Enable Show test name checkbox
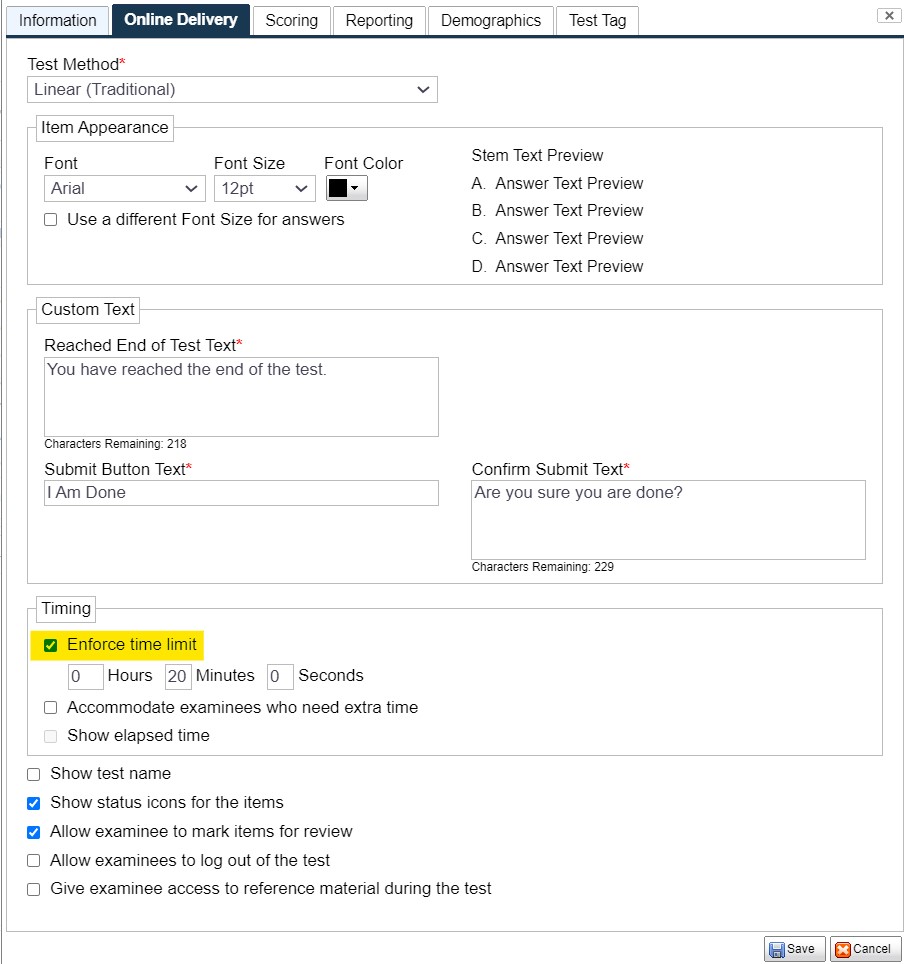This screenshot has width=904, height=964. pyautogui.click(x=34, y=774)
